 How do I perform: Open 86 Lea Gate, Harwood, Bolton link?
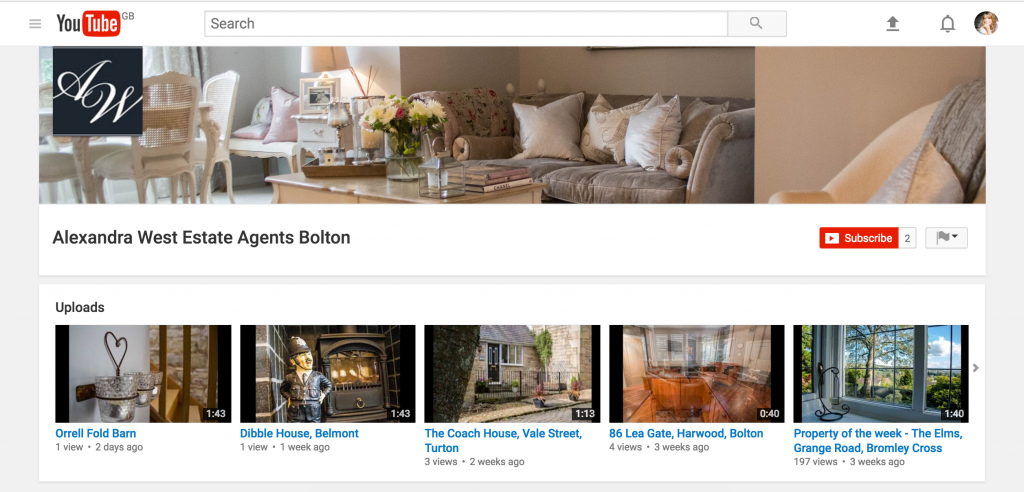tap(686, 433)
